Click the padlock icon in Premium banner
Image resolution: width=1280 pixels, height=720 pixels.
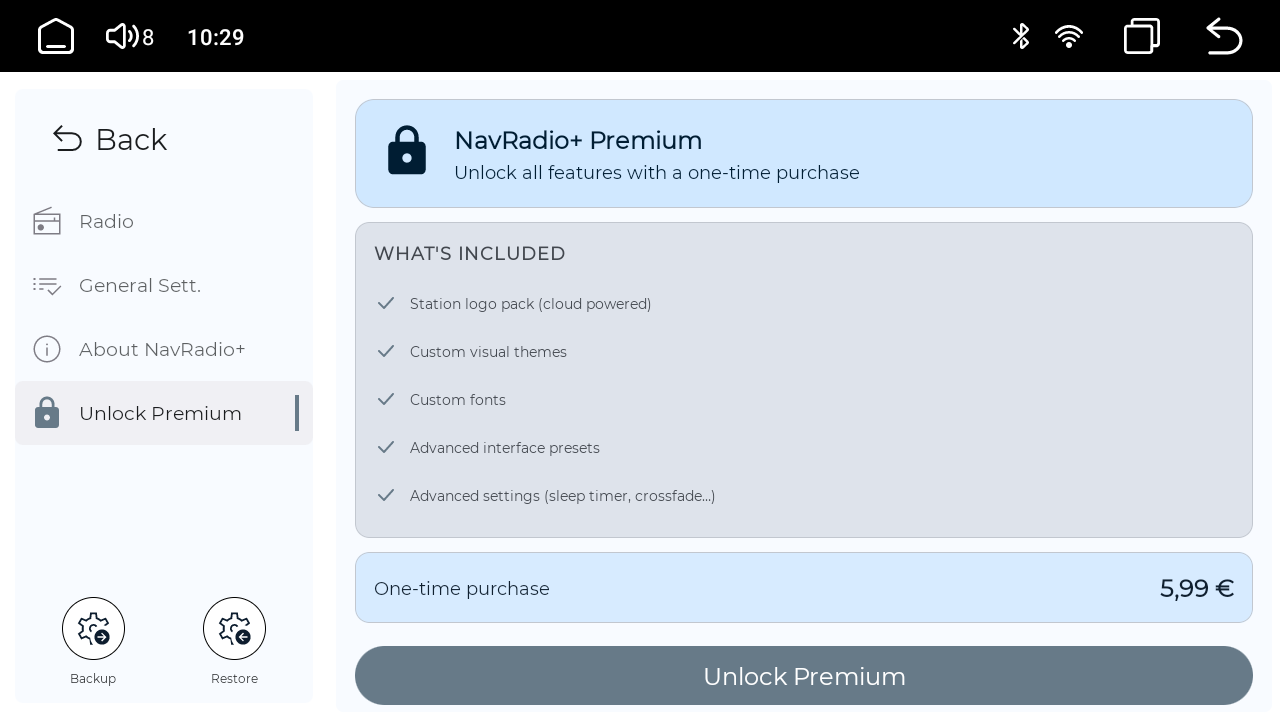coord(407,151)
